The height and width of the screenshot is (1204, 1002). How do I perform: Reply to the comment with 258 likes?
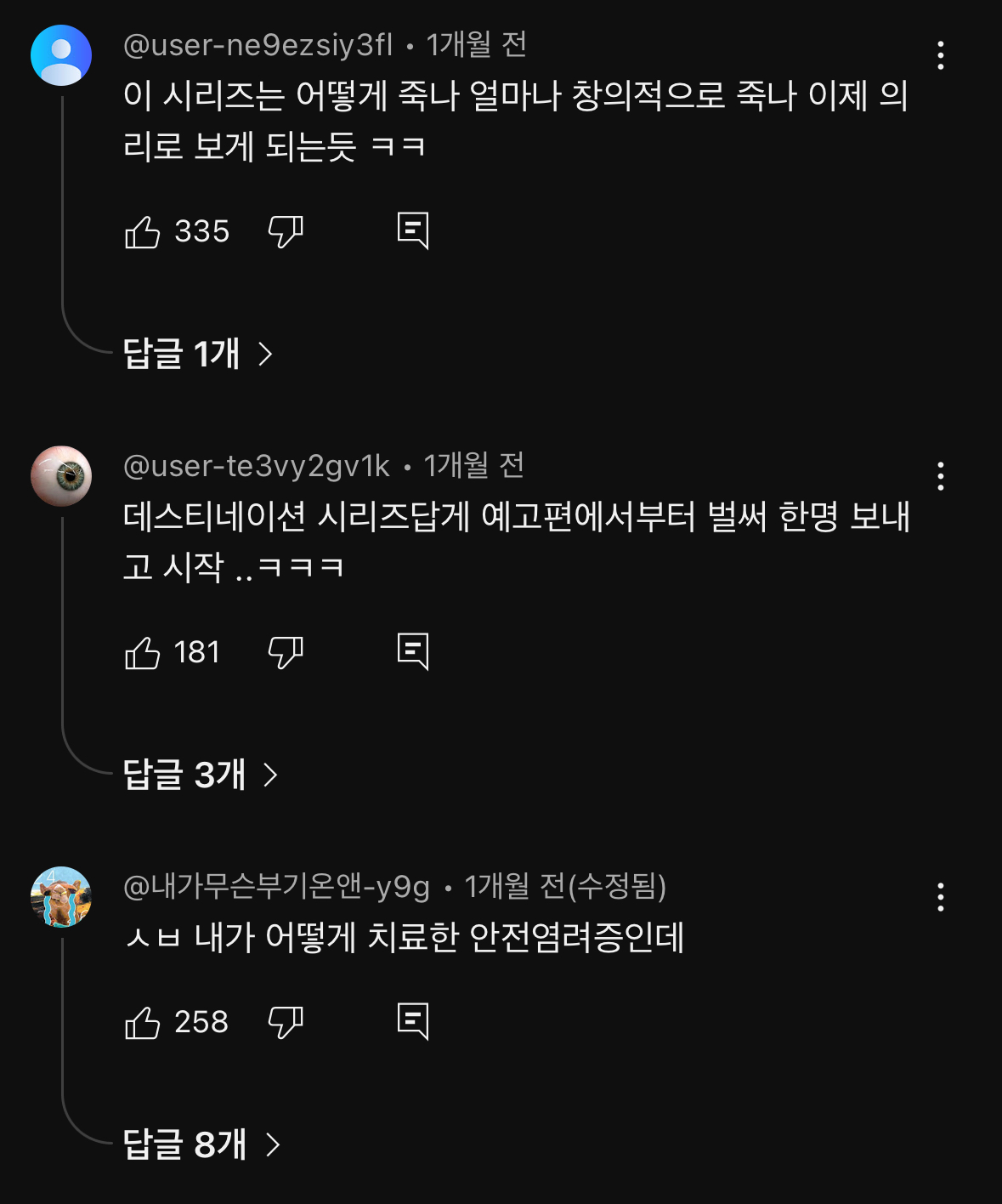413,1021
